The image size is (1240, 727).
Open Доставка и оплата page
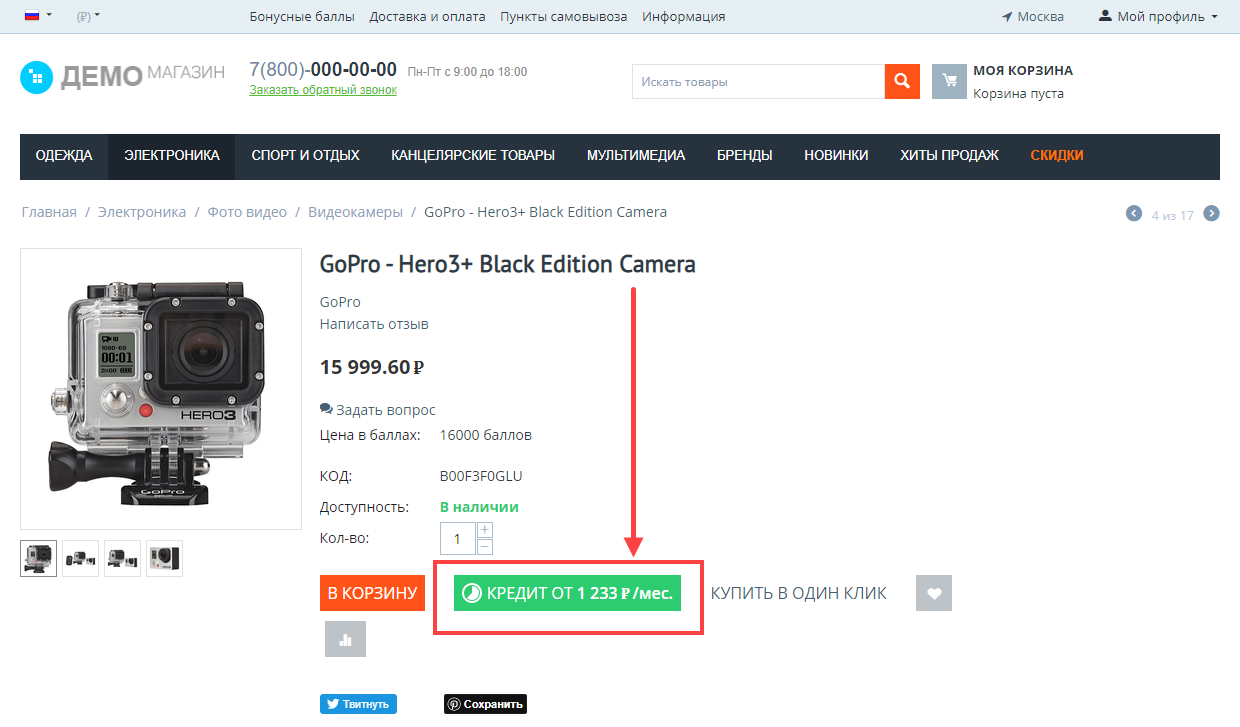coord(427,16)
